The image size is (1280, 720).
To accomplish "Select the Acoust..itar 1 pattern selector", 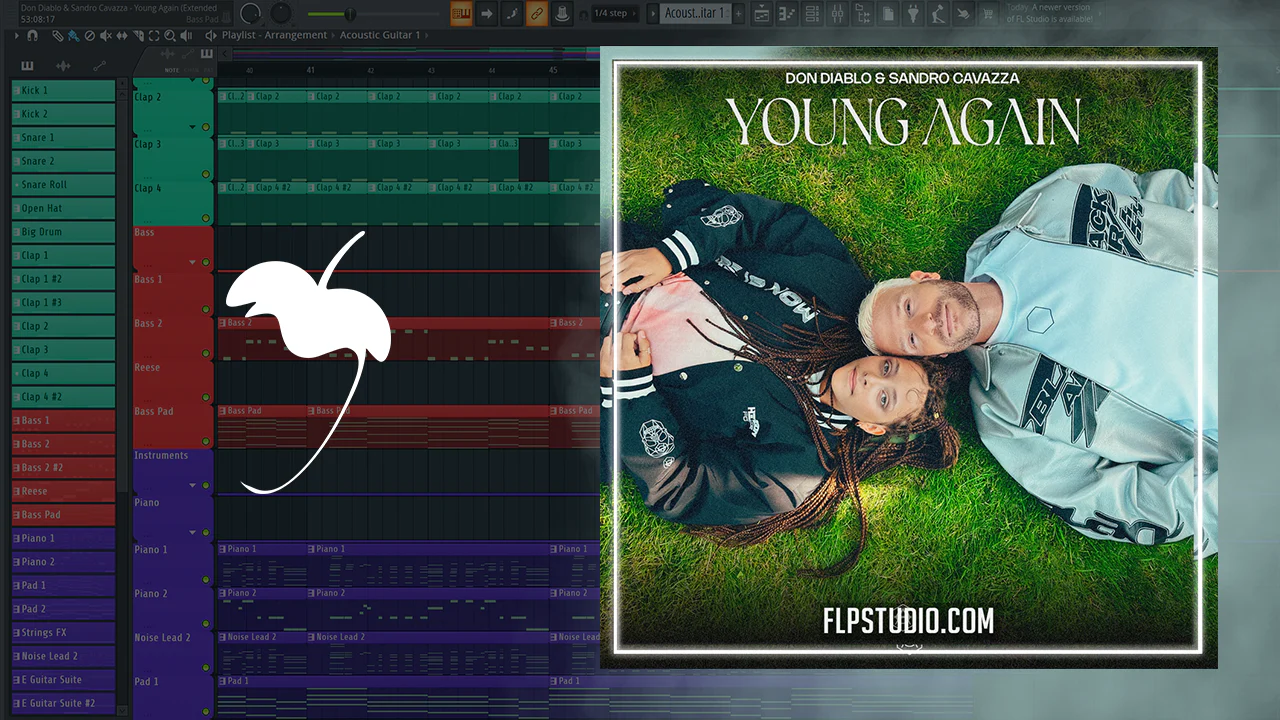I will (x=695, y=13).
